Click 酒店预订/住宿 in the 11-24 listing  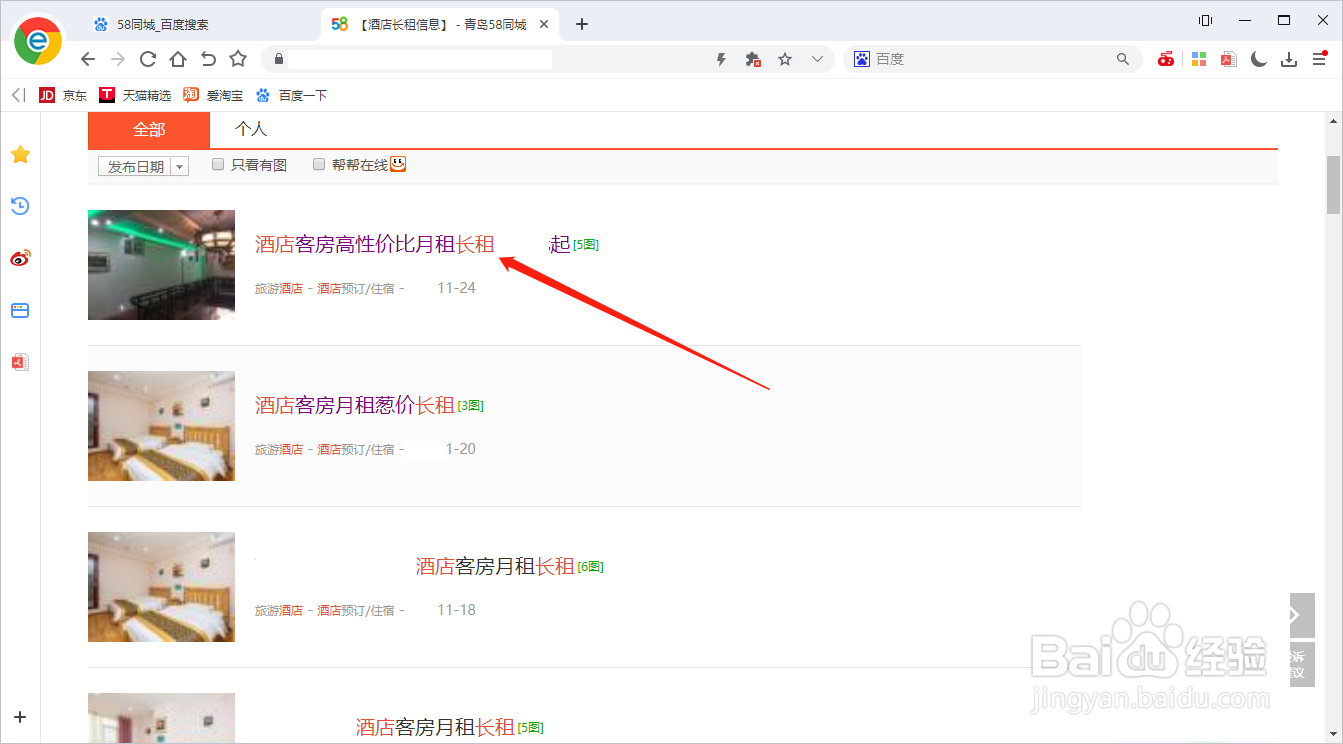356,289
